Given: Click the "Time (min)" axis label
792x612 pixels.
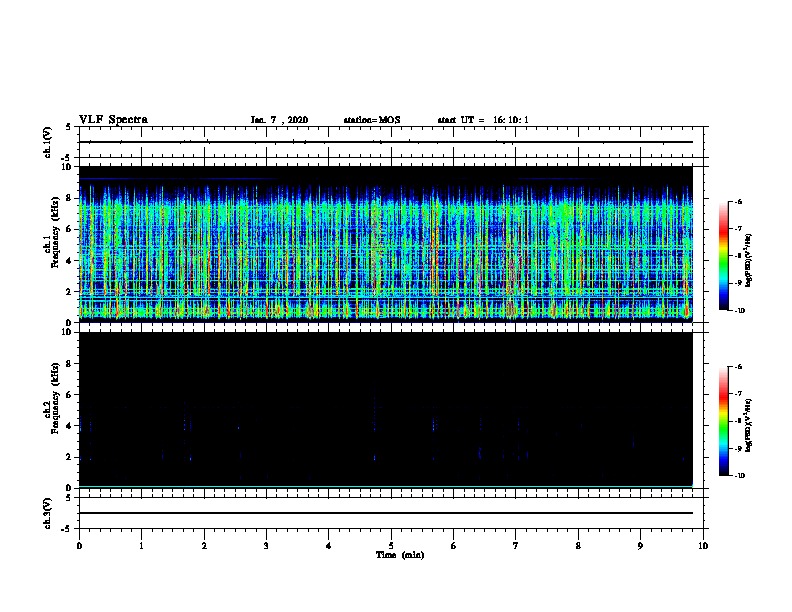Looking at the screenshot, I should point(400,555).
